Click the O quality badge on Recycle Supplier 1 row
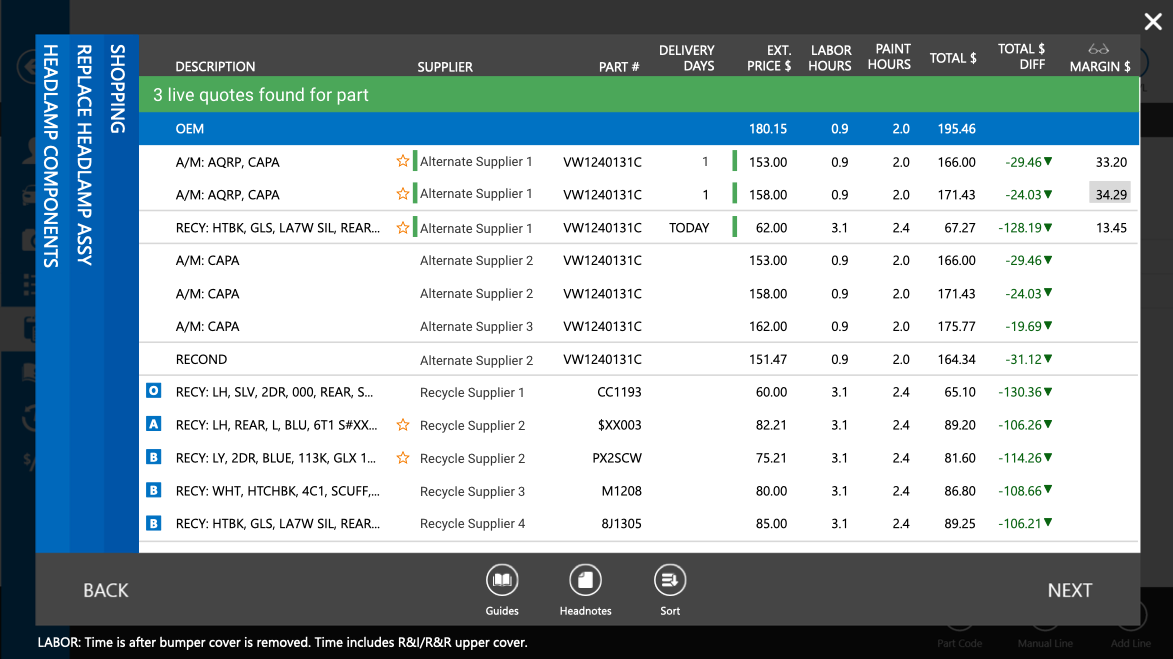This screenshot has height=659, width=1173. coord(153,390)
